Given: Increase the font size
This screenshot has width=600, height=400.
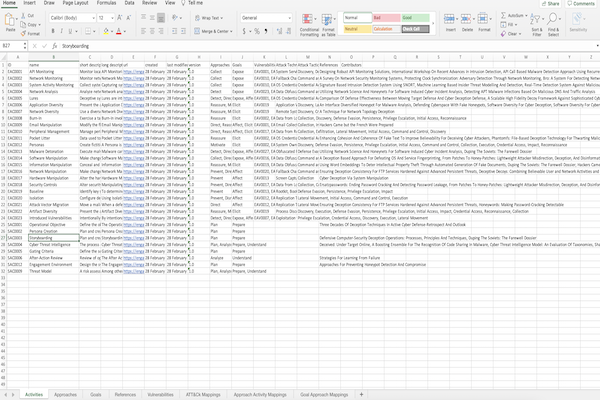Looking at the screenshot, I should tap(120, 18).
